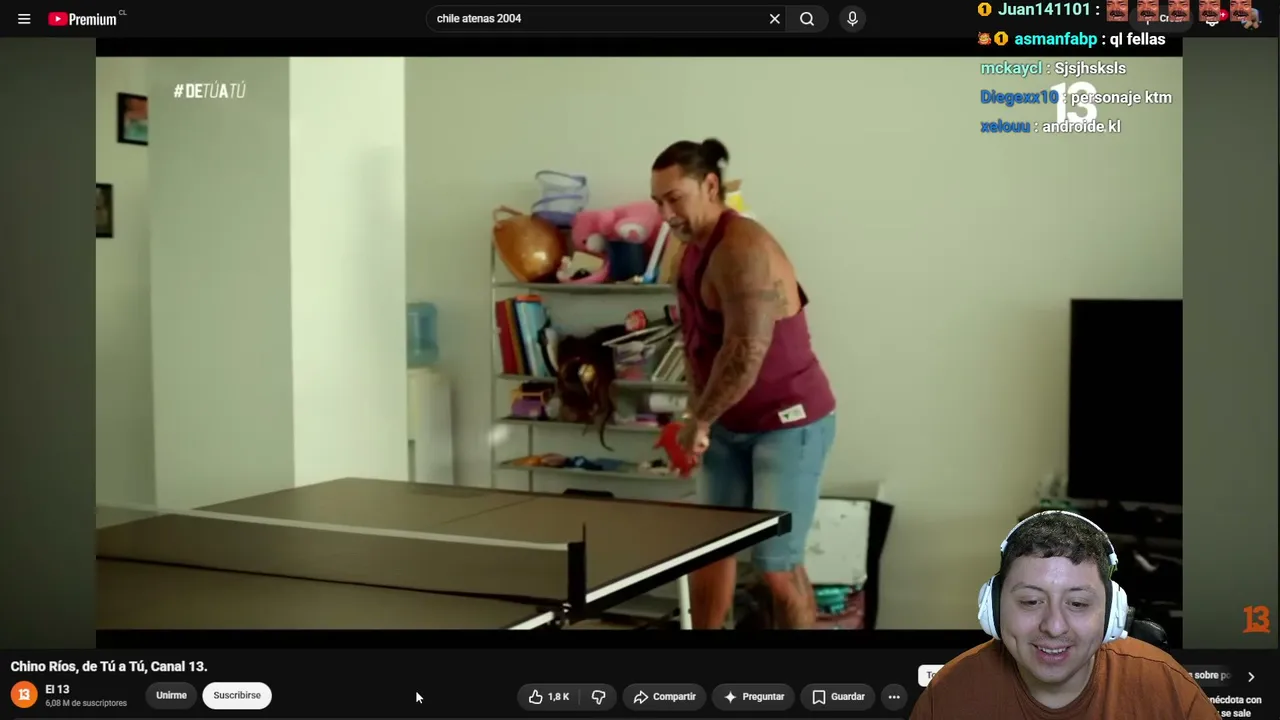The image size is (1280, 720).
Task: Clear the search text with the X
Action: point(774,19)
